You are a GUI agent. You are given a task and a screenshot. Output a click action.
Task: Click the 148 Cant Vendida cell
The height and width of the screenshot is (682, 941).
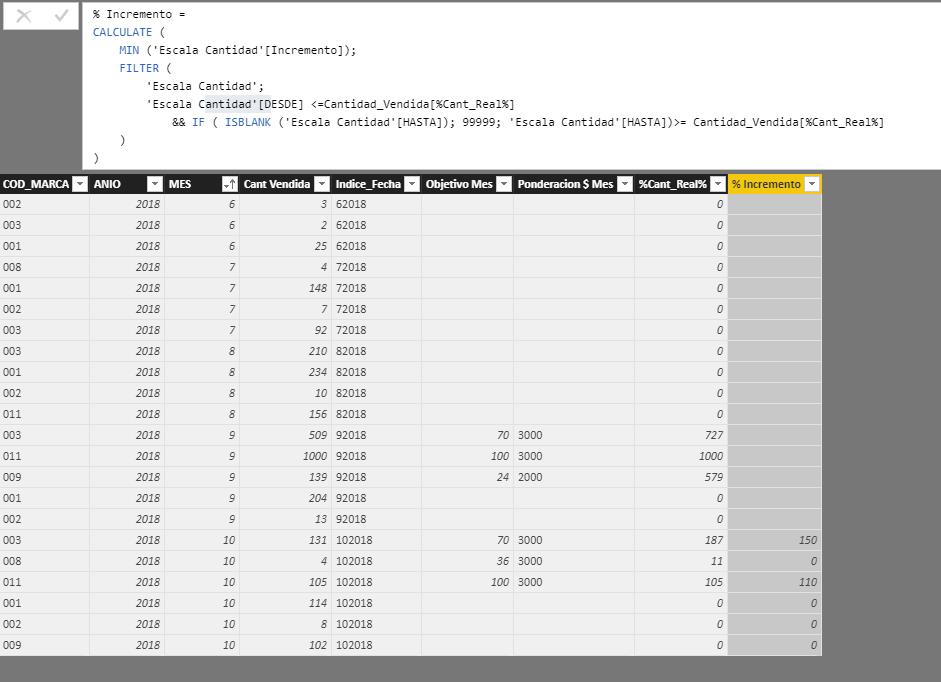click(285, 288)
